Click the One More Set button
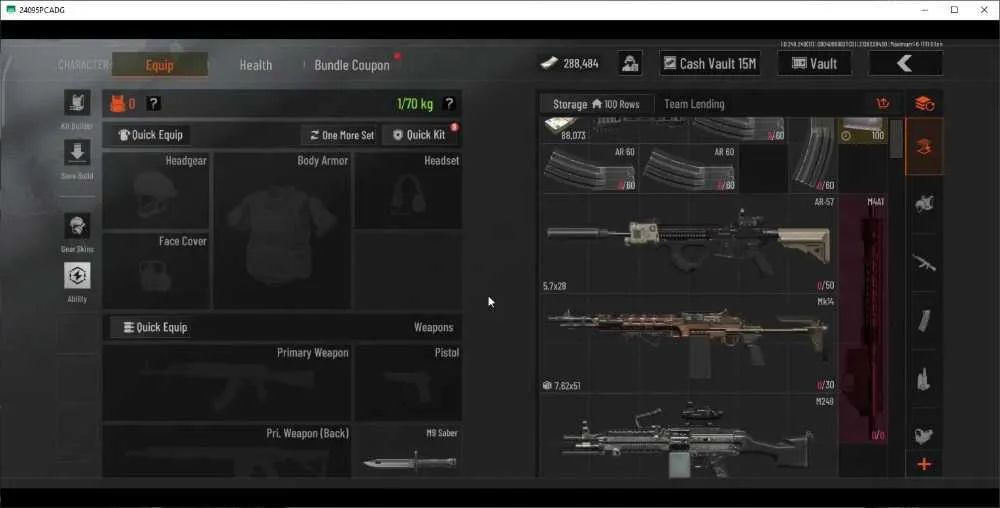1000x508 pixels. [342, 135]
